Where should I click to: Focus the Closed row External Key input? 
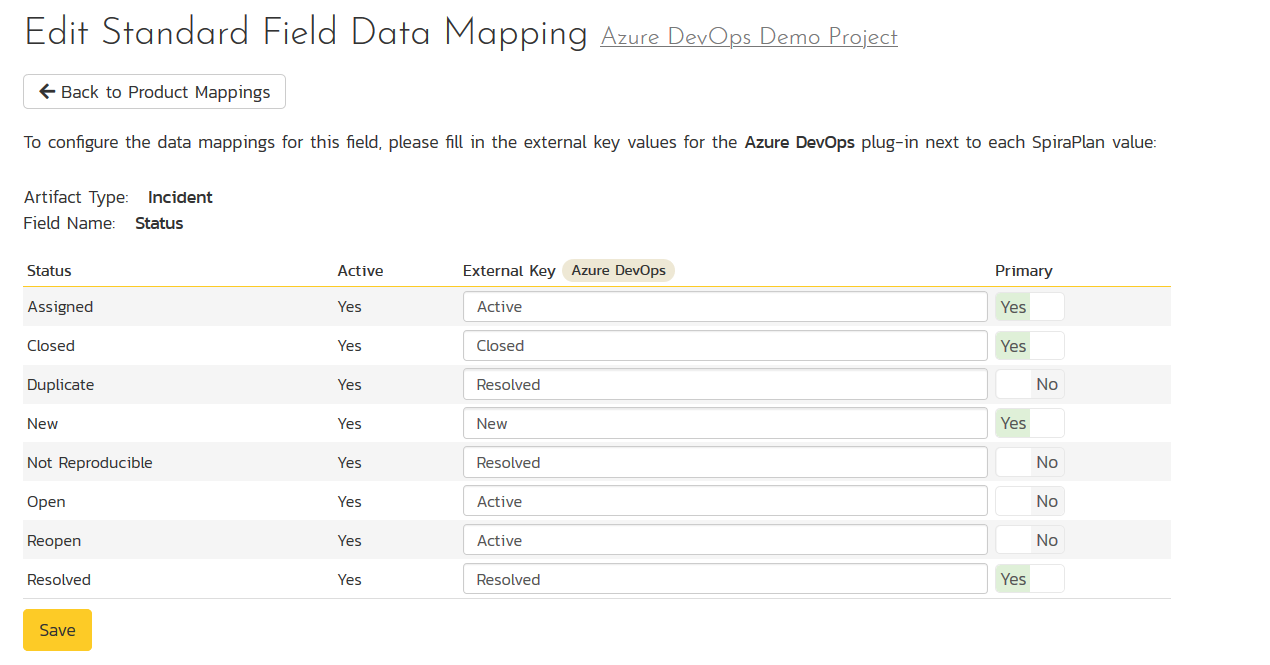coord(724,346)
